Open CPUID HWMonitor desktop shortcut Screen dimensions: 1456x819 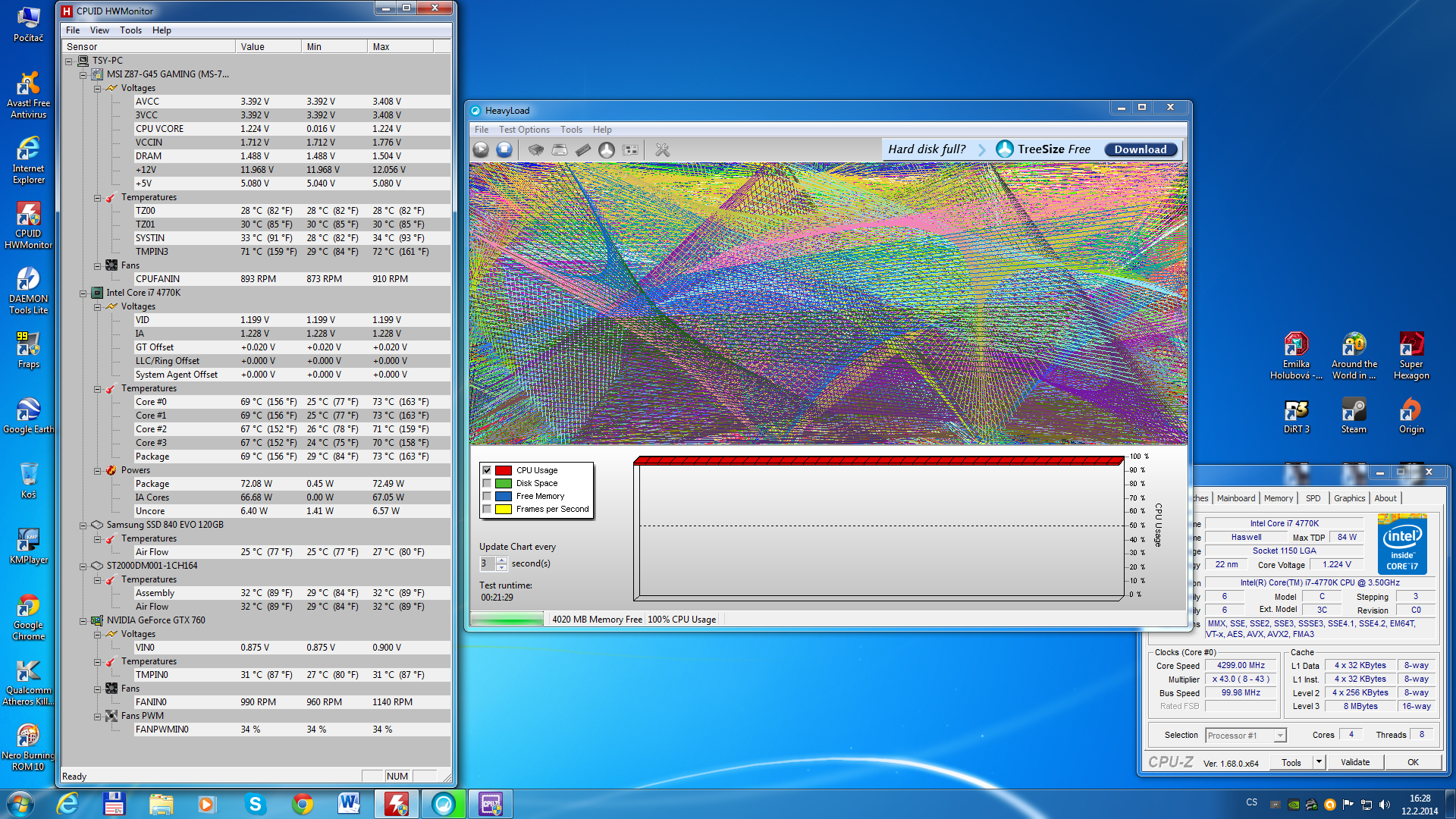(x=28, y=225)
